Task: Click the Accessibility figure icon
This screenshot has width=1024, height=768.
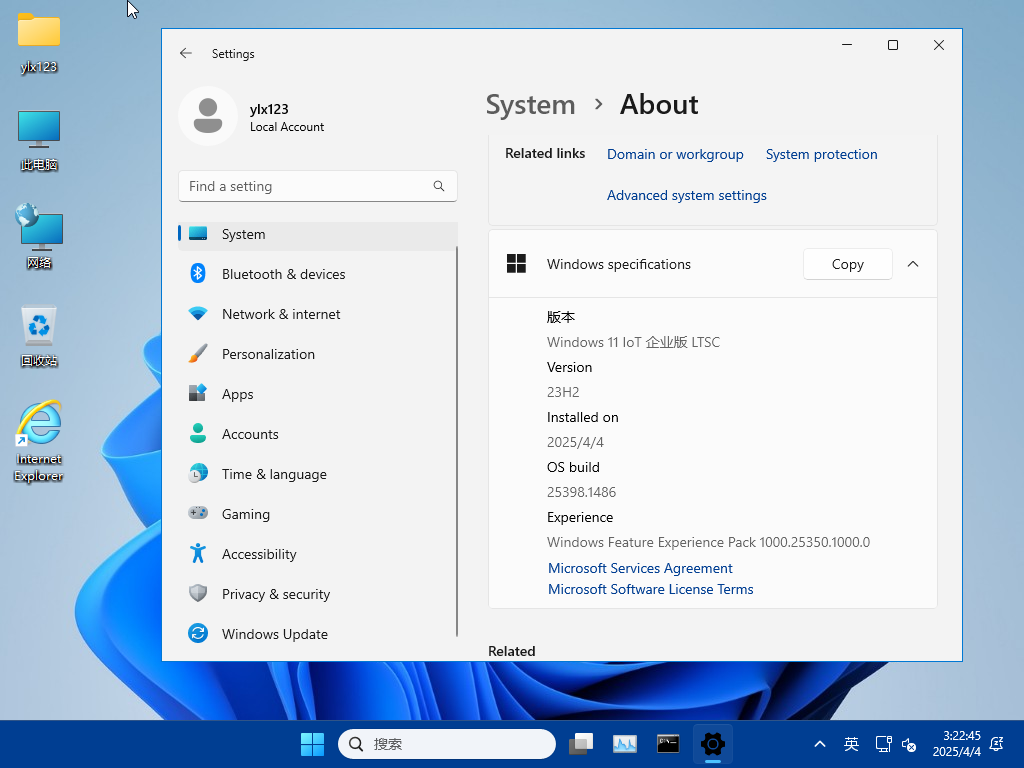Action: (198, 553)
